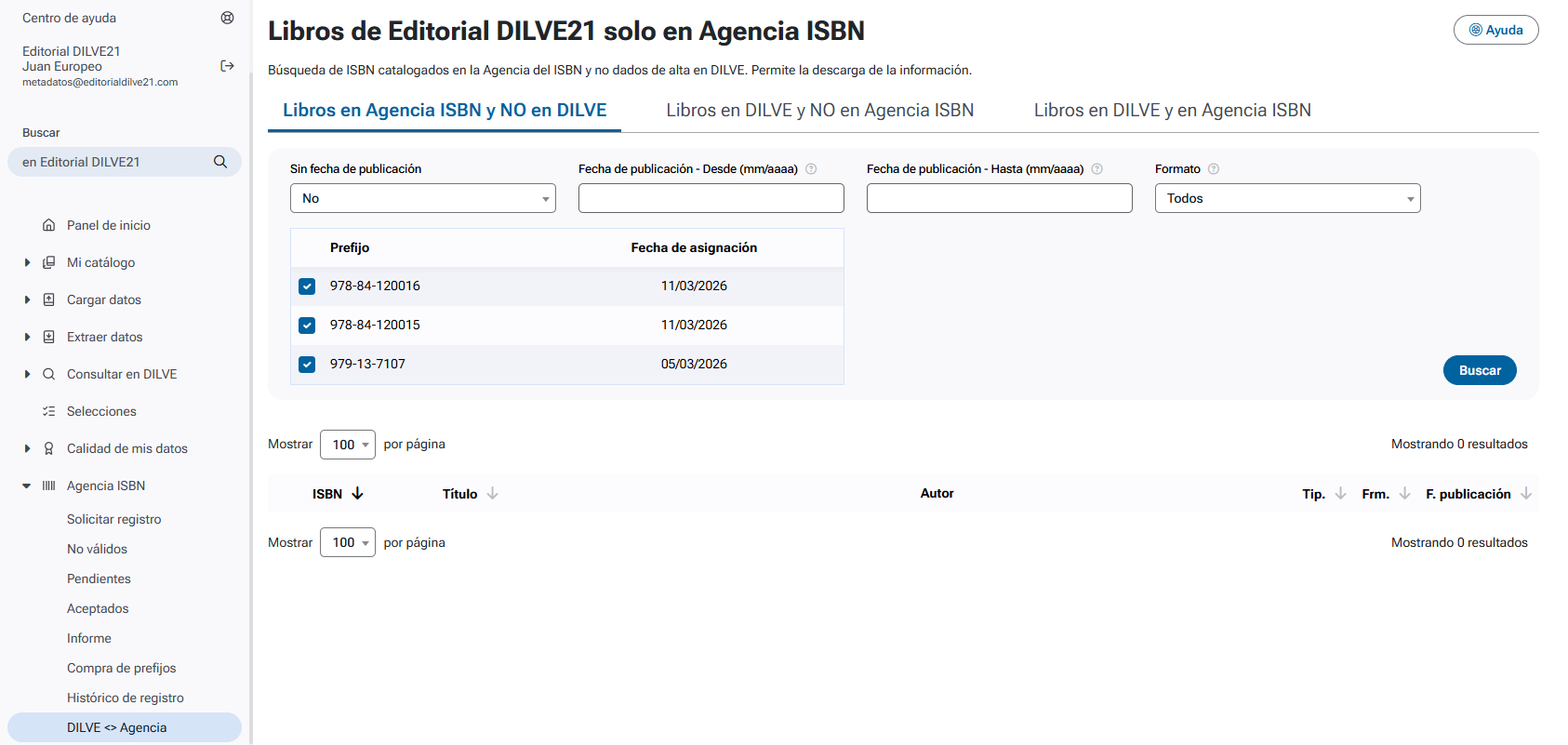
Task: Toggle the 979-13-7107 prefix checkbox
Action: pos(307,365)
